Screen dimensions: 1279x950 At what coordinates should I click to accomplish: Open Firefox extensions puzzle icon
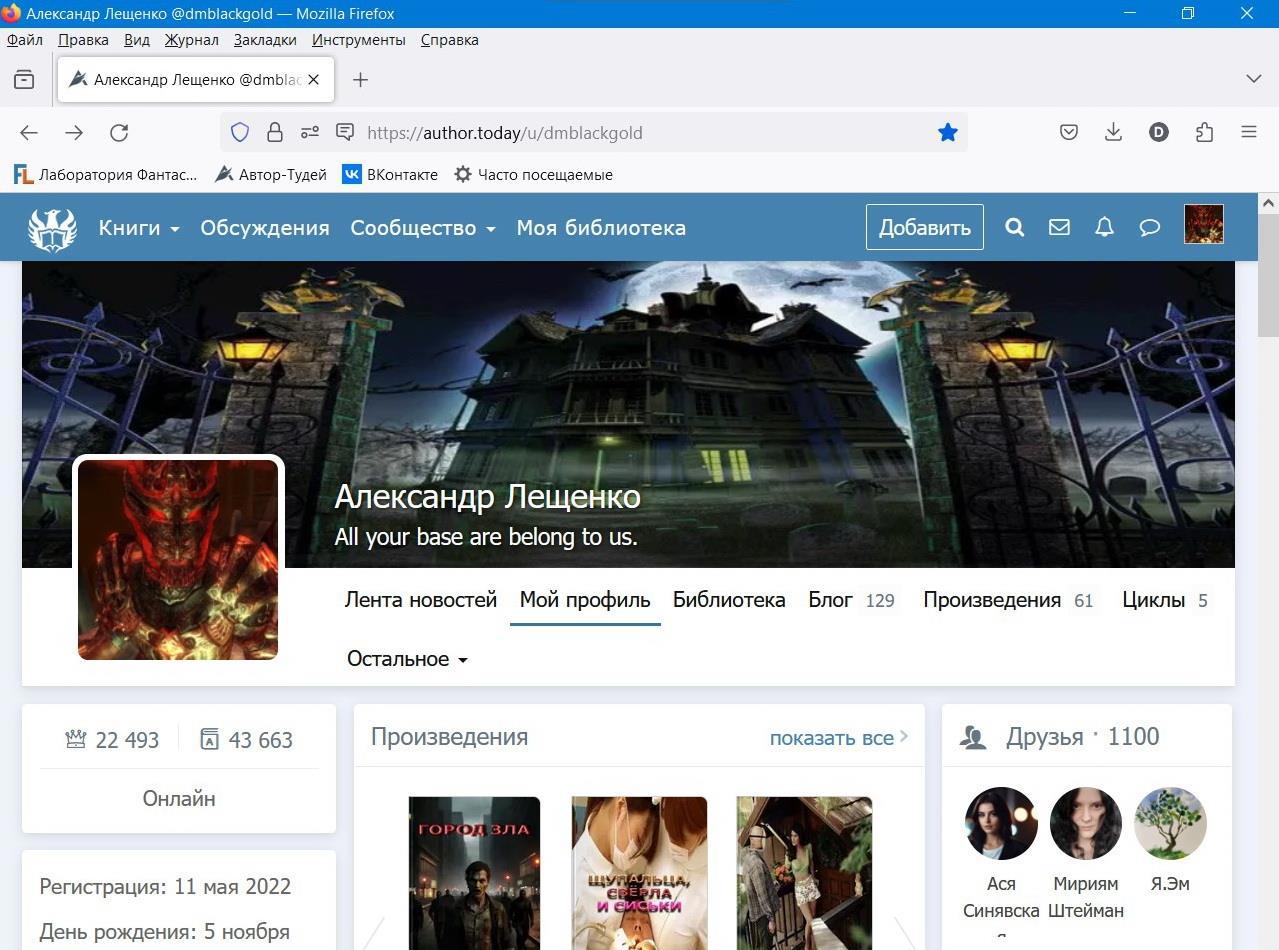(x=1204, y=132)
